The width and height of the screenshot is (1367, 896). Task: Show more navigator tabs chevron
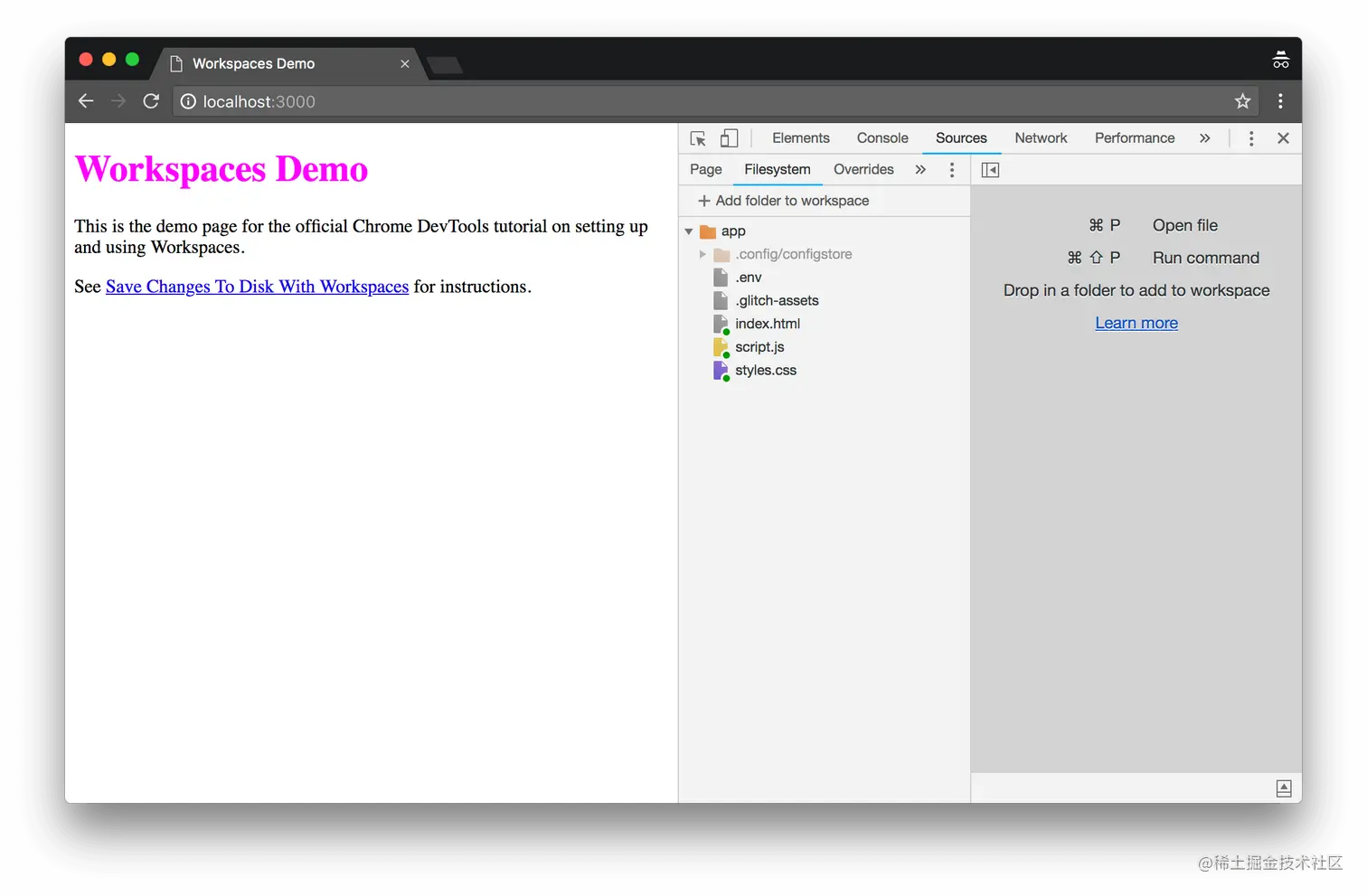point(920,170)
